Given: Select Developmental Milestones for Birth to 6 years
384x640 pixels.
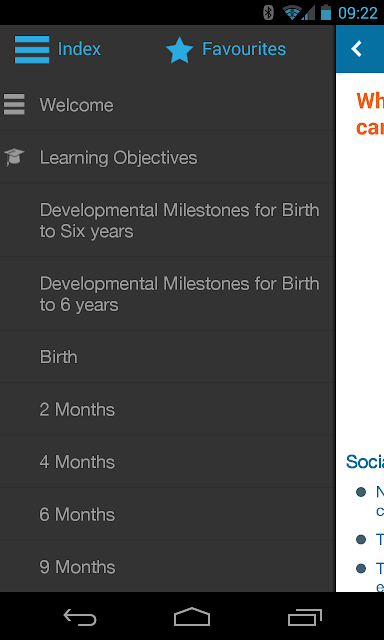Looking at the screenshot, I should [x=167, y=294].
